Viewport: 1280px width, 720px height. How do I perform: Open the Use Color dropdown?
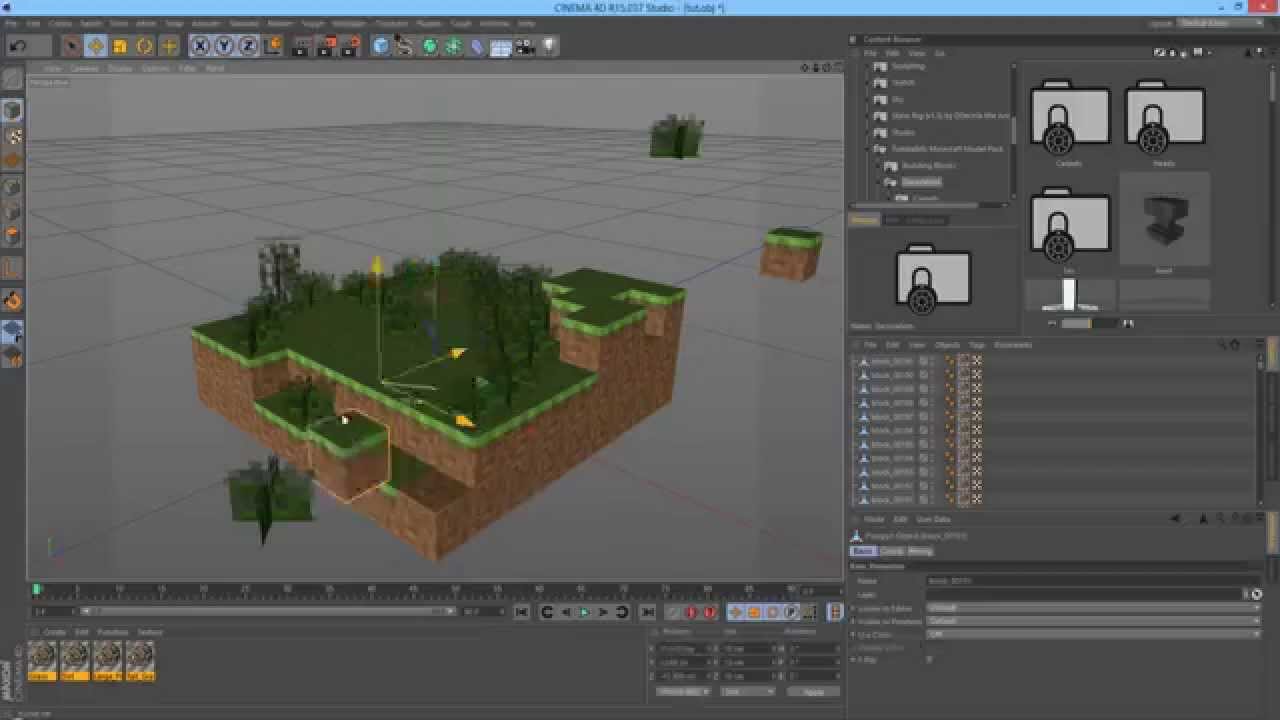click(1093, 634)
